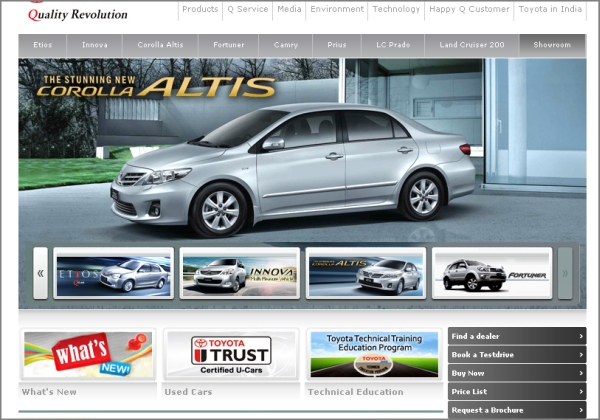The height and width of the screenshot is (420, 600).
Task: Open Toyota U Trust certified cars banner
Action: (x=231, y=355)
